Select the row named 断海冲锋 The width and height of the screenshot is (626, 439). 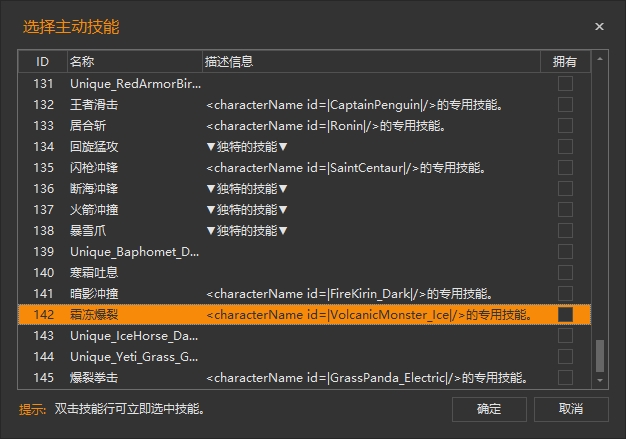(305, 189)
